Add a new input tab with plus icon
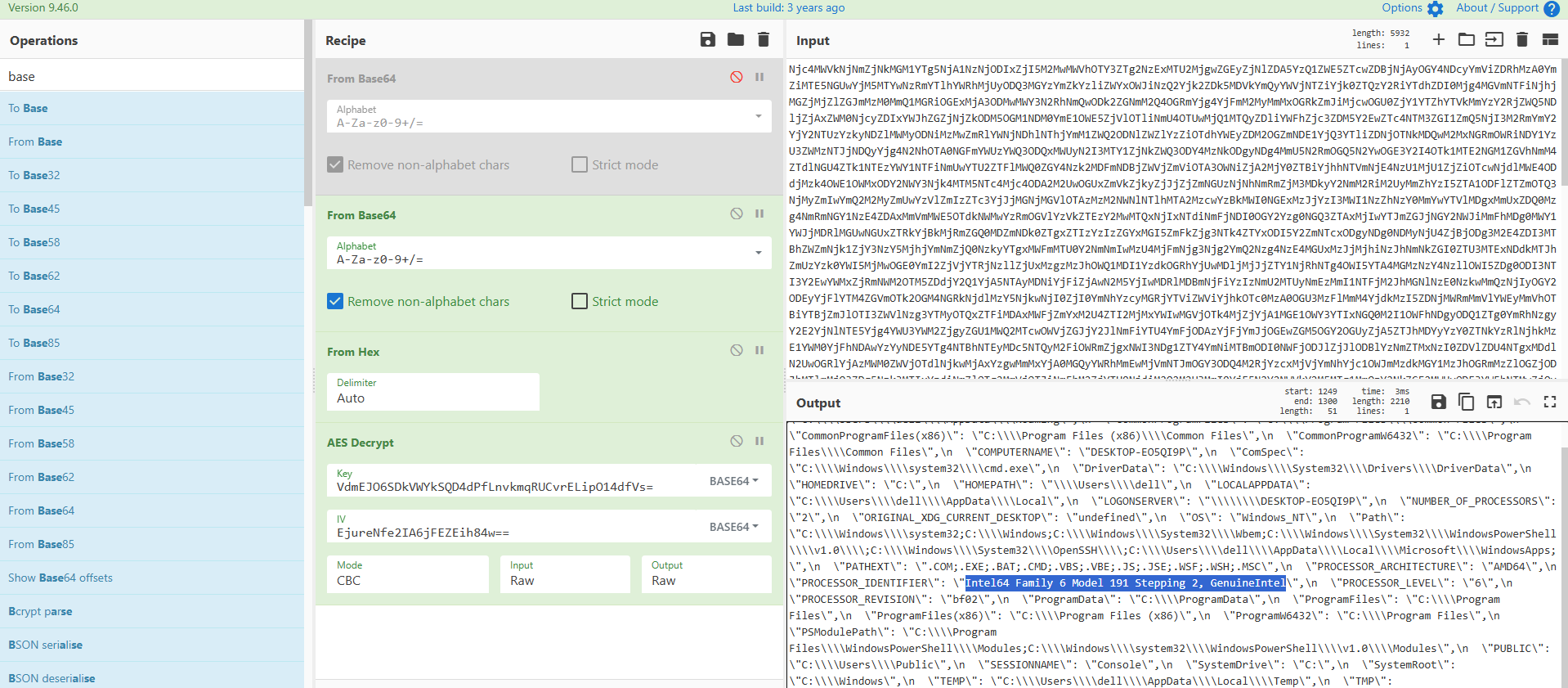 tap(1439, 39)
